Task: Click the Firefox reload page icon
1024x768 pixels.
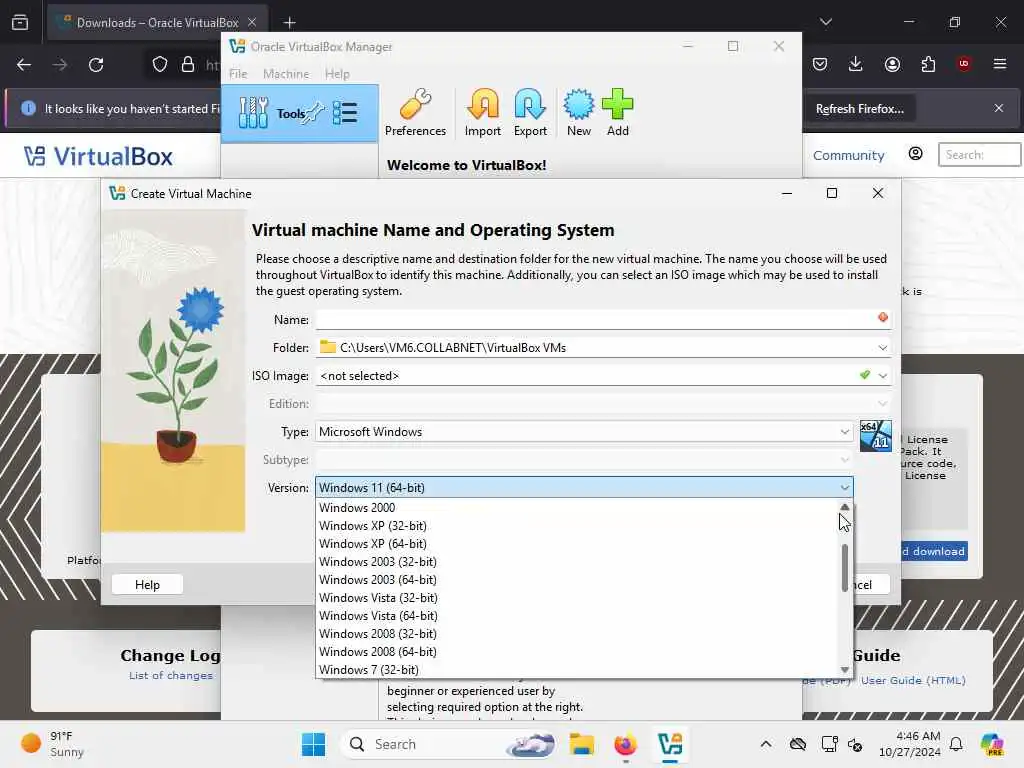Action: coord(96,65)
